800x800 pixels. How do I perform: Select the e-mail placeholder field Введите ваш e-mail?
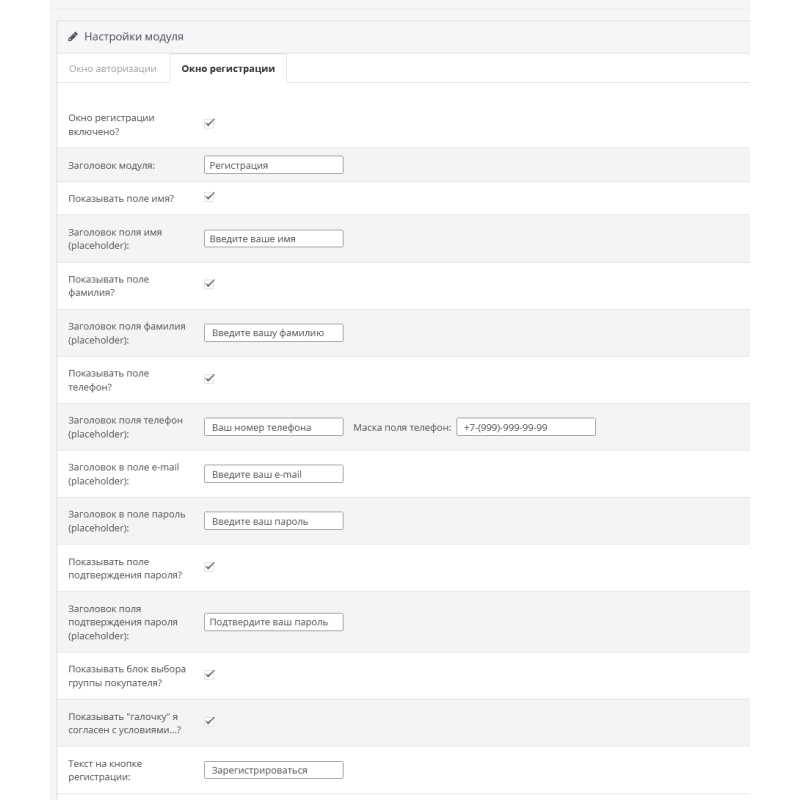[274, 473]
